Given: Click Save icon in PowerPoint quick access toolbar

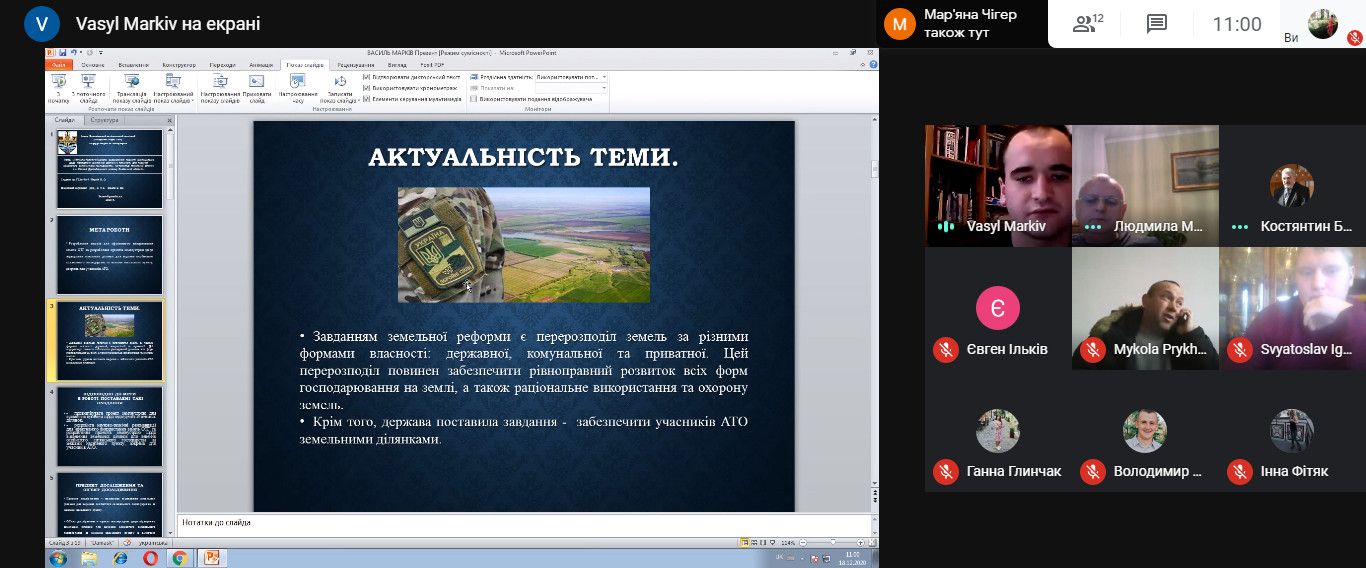Looking at the screenshot, I should tap(63, 52).
